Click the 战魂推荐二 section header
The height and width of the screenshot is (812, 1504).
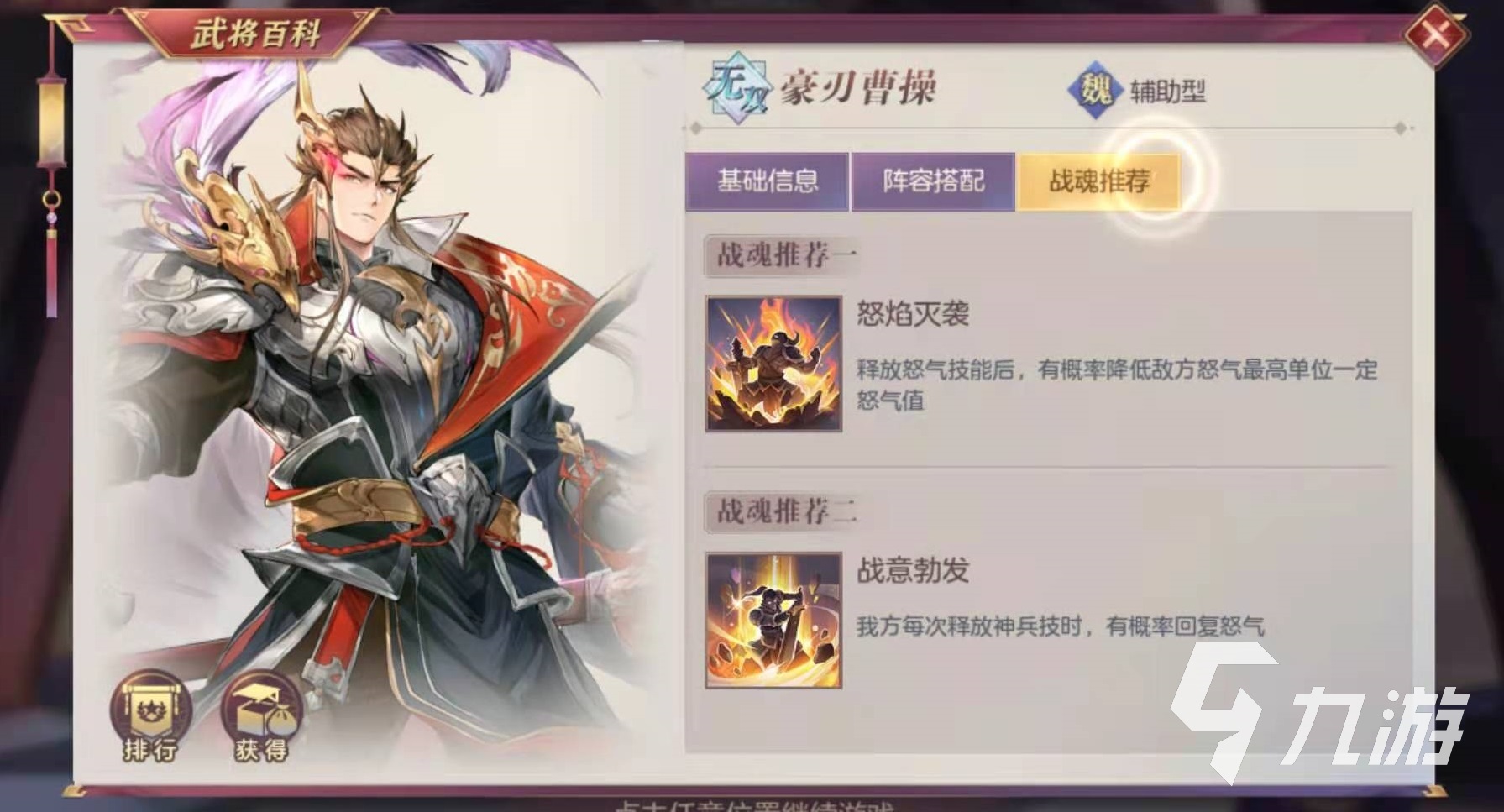(783, 511)
